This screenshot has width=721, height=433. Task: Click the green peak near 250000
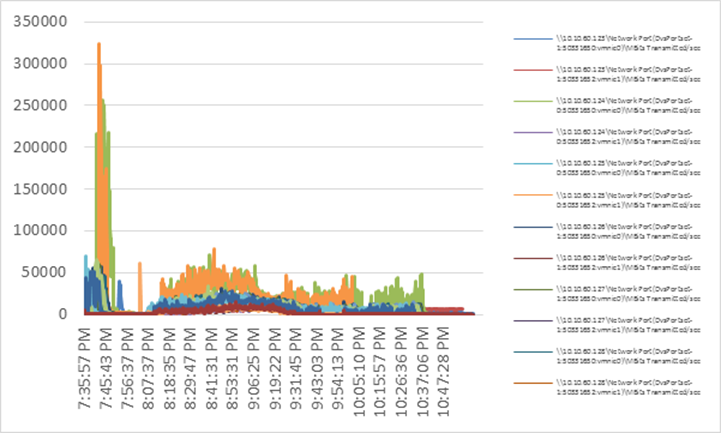(103, 101)
